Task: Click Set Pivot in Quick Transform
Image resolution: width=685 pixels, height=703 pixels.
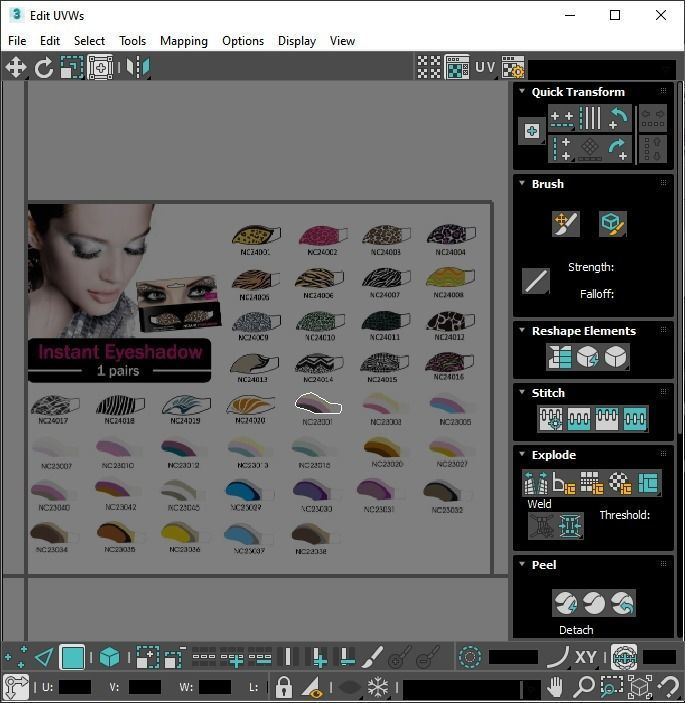Action: point(532,131)
